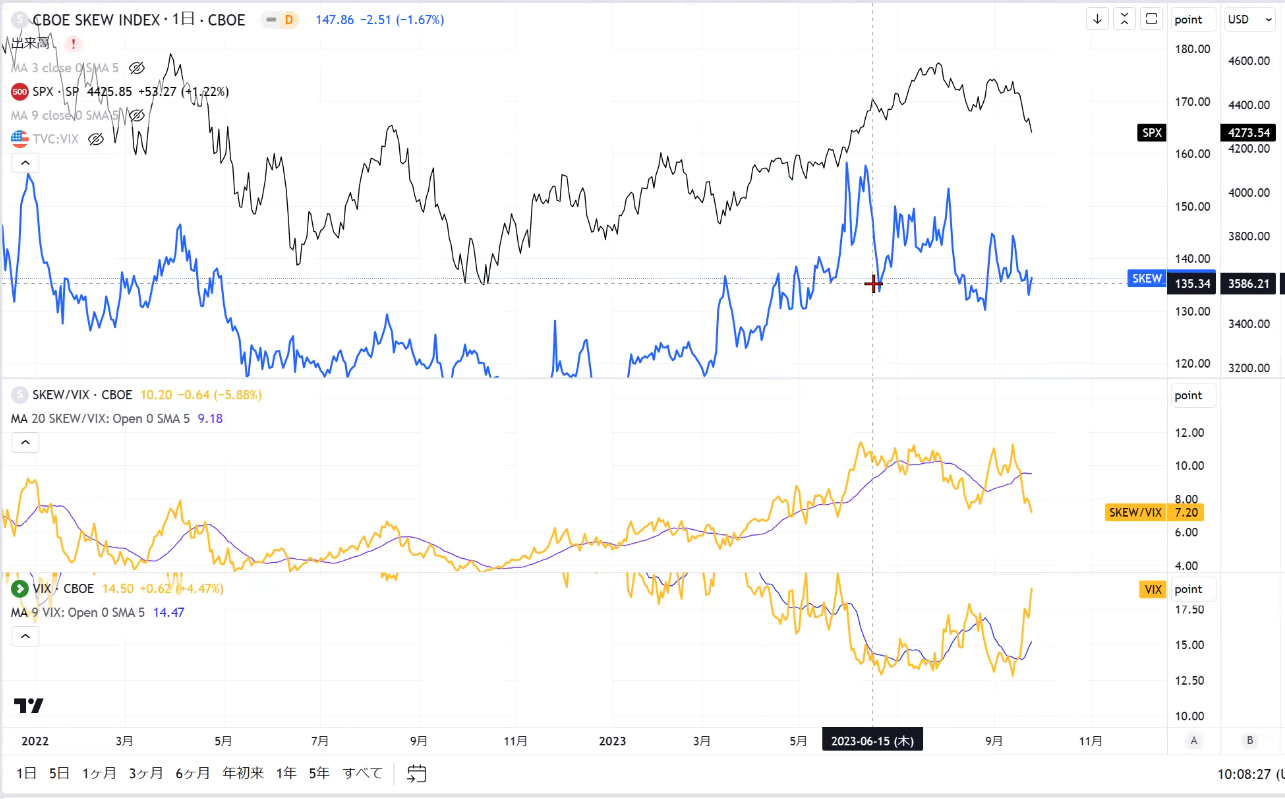Click the SPX · SP legend label
This screenshot has height=799, width=1285.
coord(58,92)
